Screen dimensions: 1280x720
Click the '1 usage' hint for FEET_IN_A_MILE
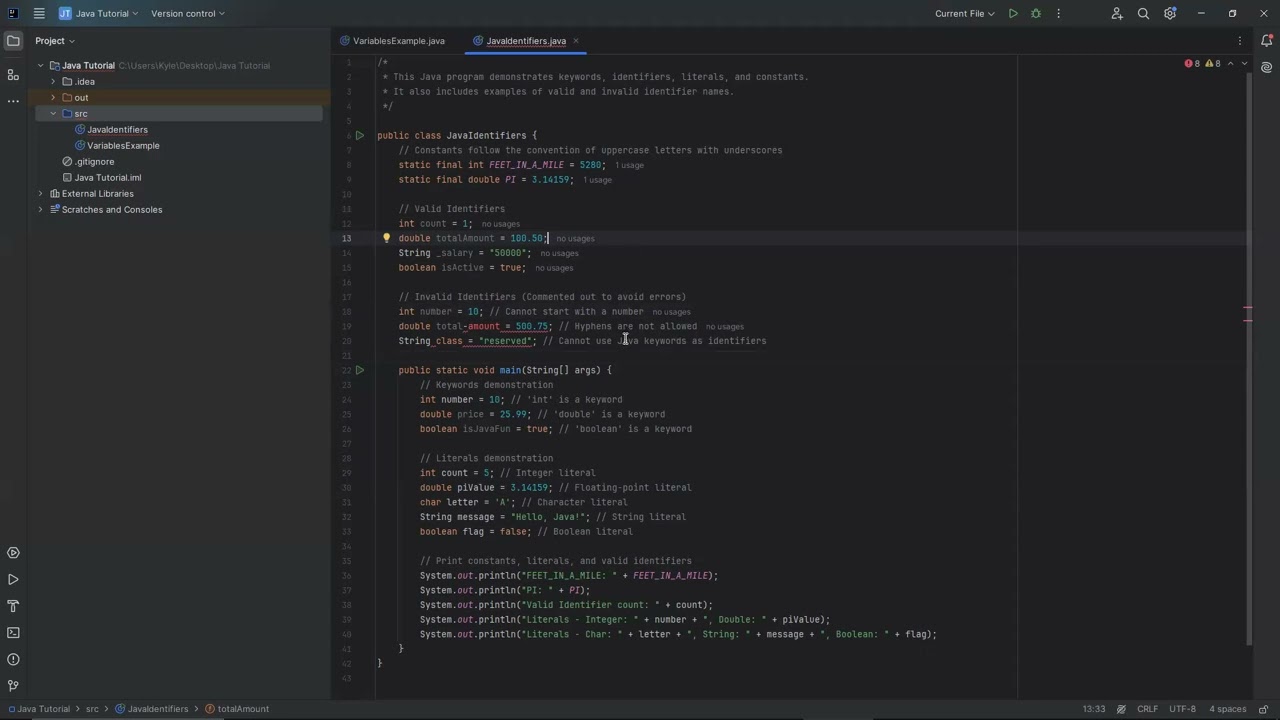click(629, 166)
